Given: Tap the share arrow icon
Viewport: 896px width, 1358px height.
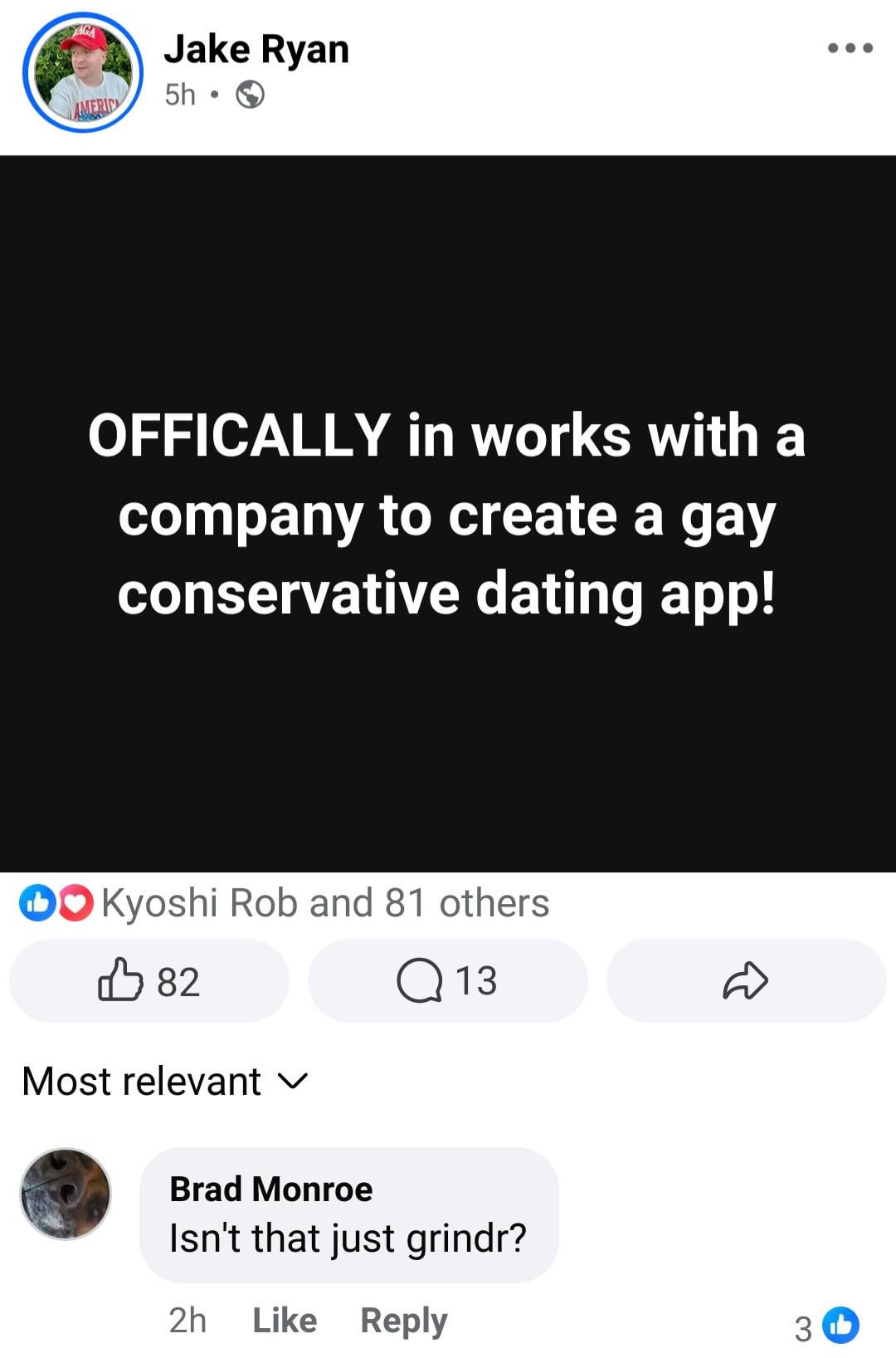Looking at the screenshot, I should 746,981.
